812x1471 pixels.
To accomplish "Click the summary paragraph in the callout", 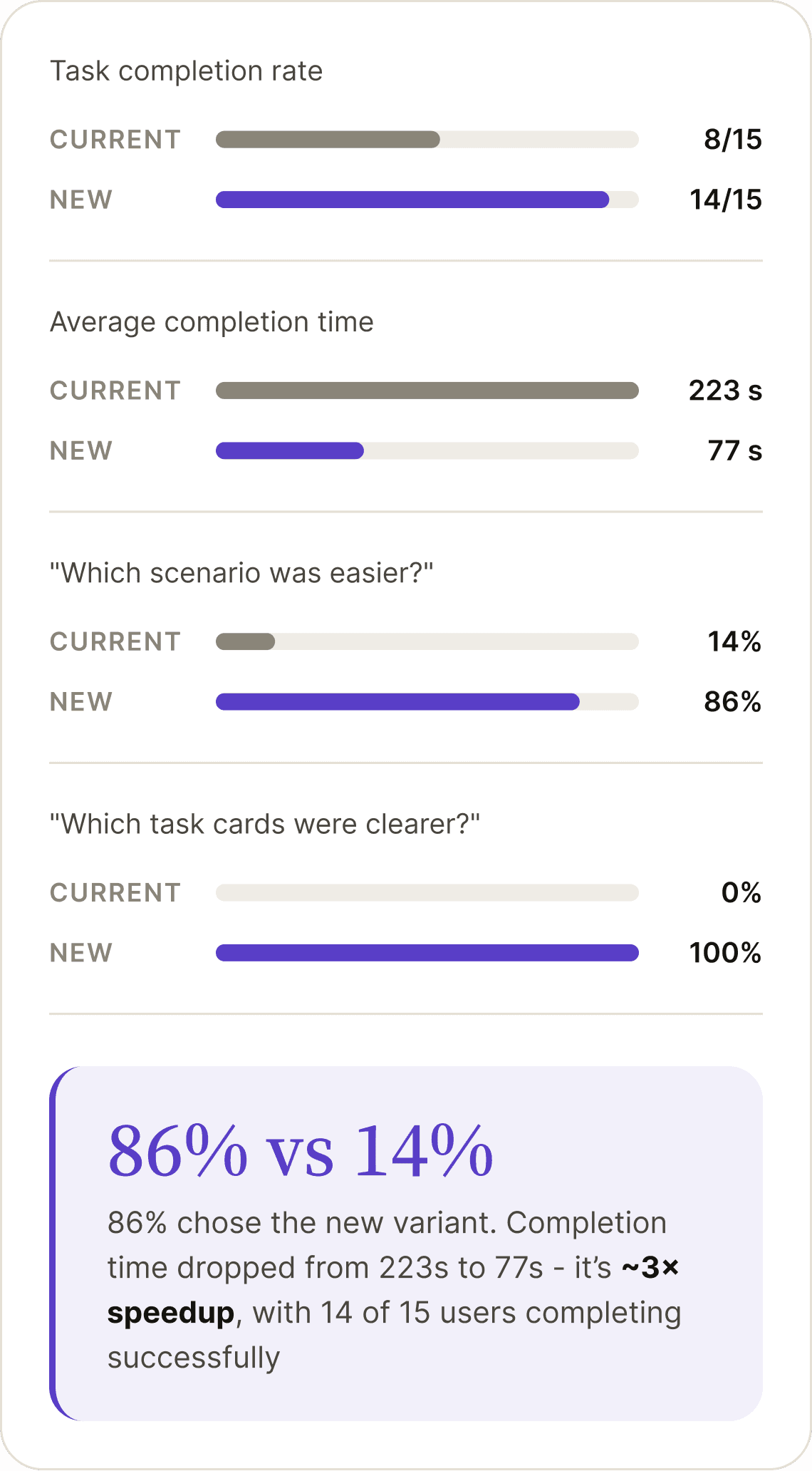I will point(394,1290).
